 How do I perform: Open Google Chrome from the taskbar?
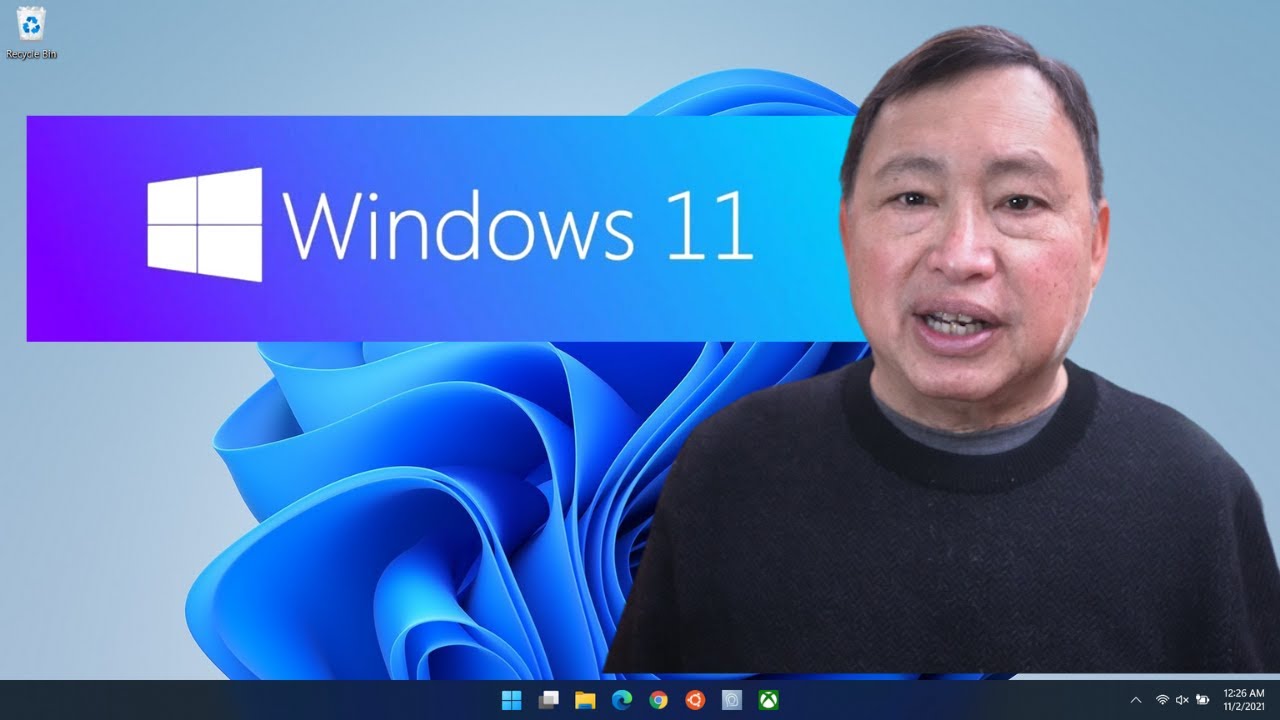658,700
